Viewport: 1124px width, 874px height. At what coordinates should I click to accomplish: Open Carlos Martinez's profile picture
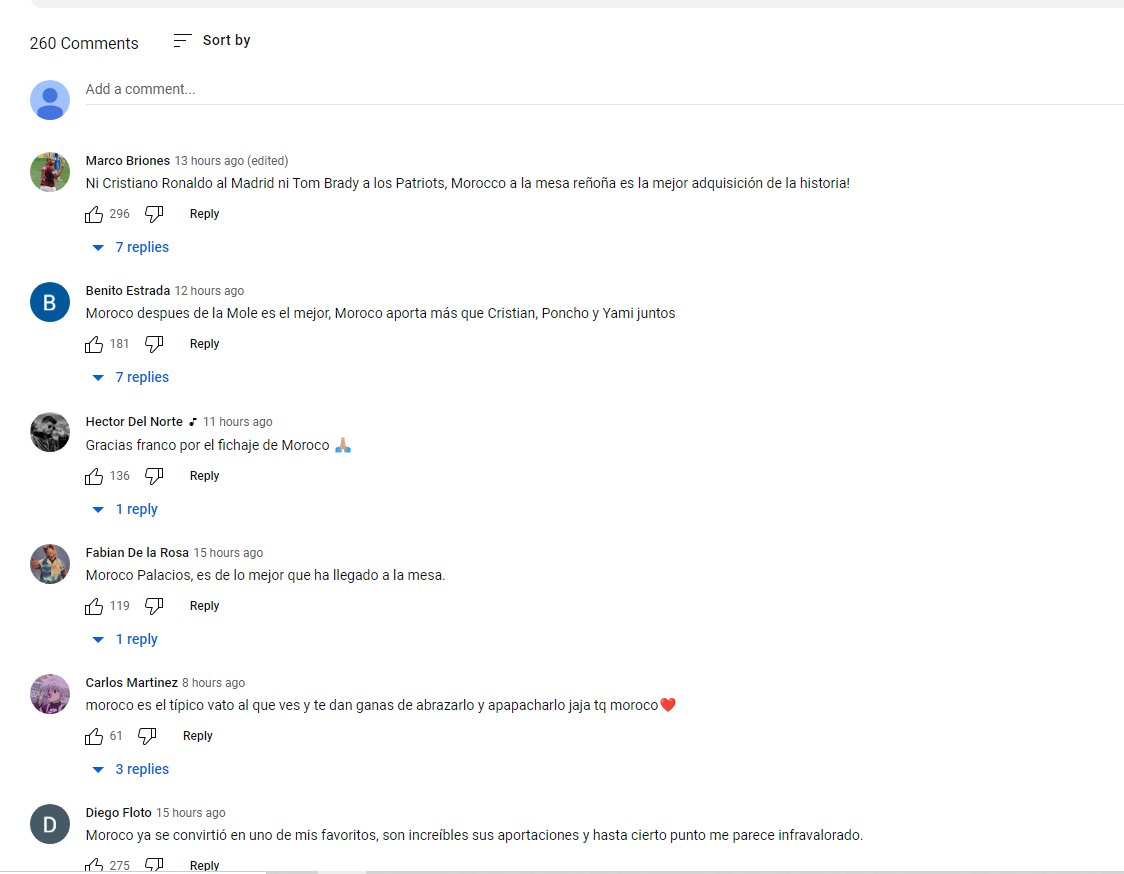49,693
